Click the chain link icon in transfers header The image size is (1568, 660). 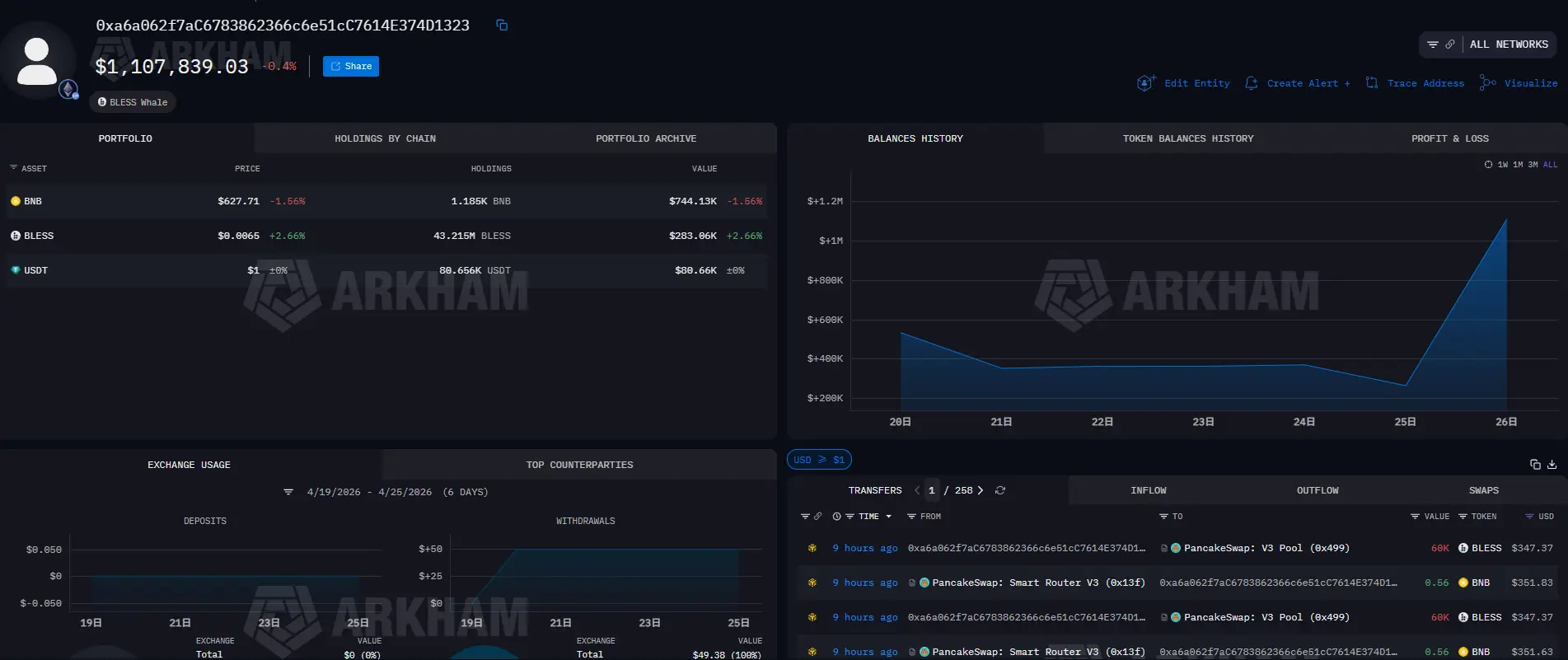click(x=818, y=517)
